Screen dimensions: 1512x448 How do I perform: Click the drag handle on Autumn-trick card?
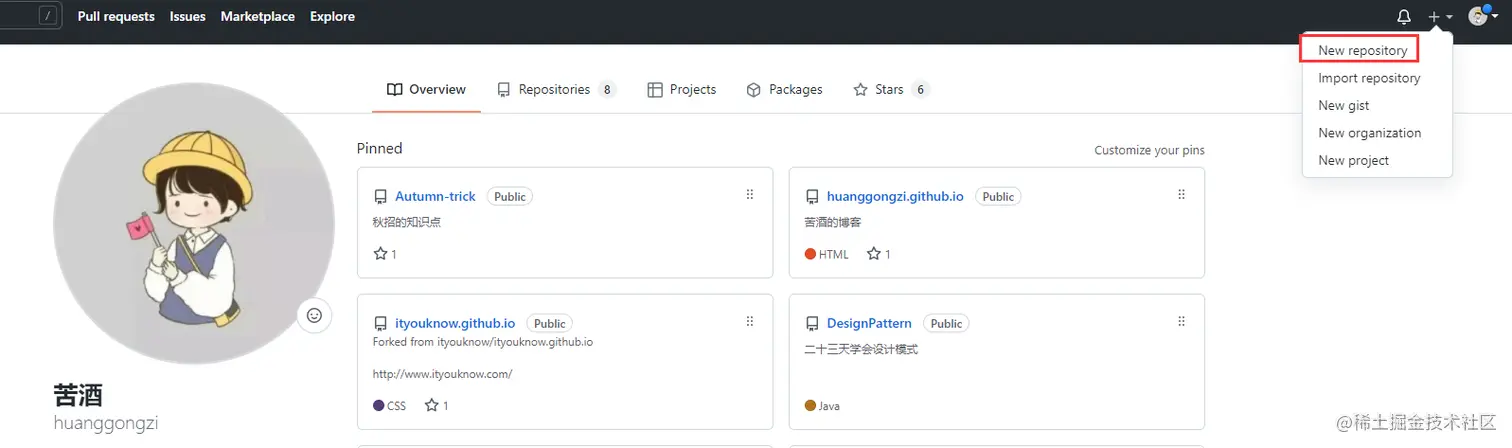pos(750,195)
